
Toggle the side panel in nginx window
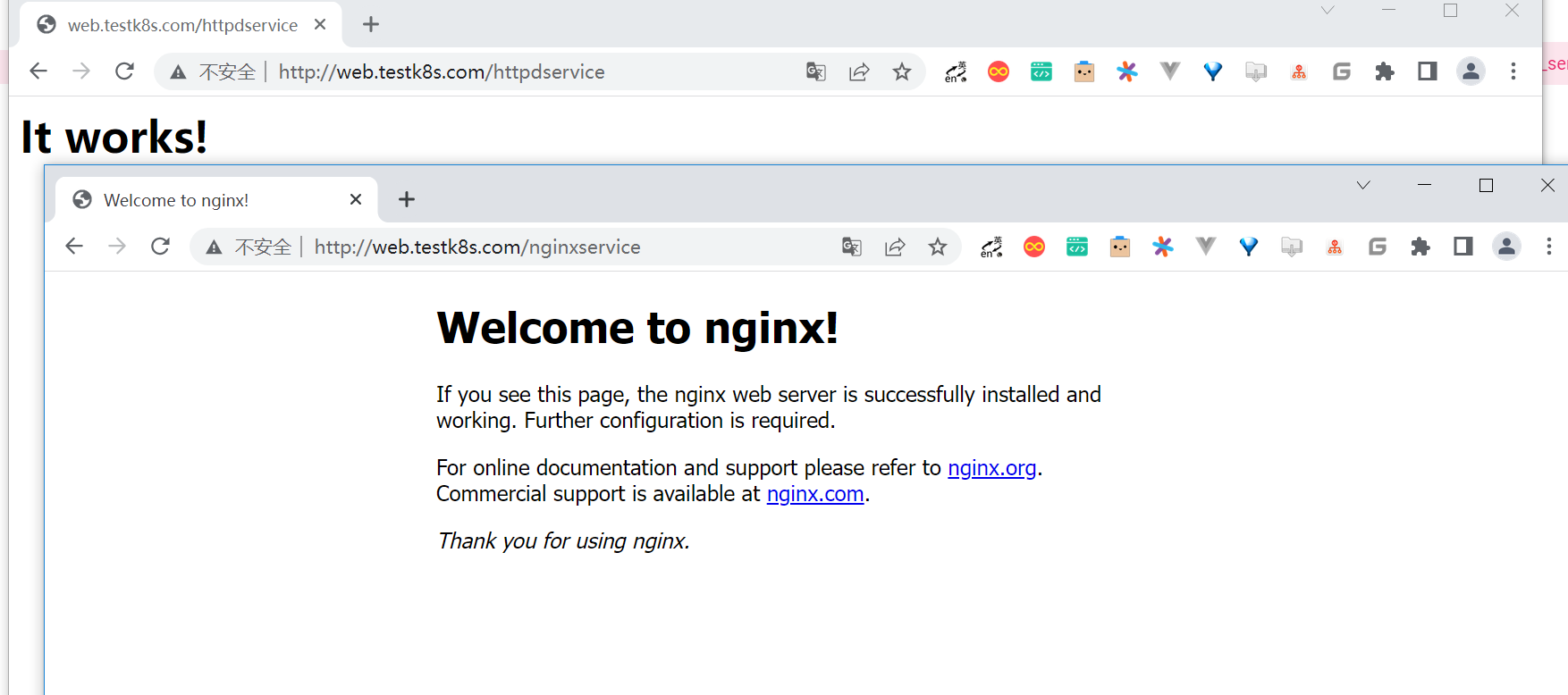1463,247
